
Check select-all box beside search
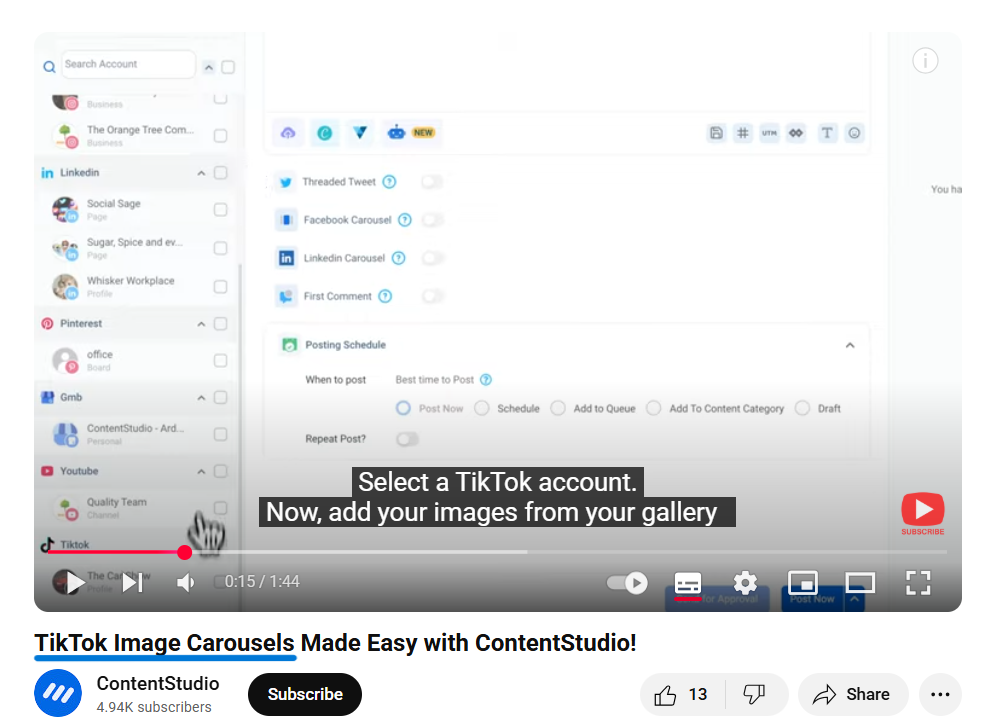[228, 67]
